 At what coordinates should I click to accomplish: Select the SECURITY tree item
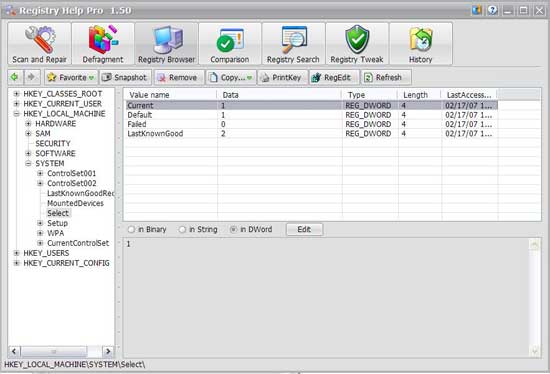(x=53, y=143)
